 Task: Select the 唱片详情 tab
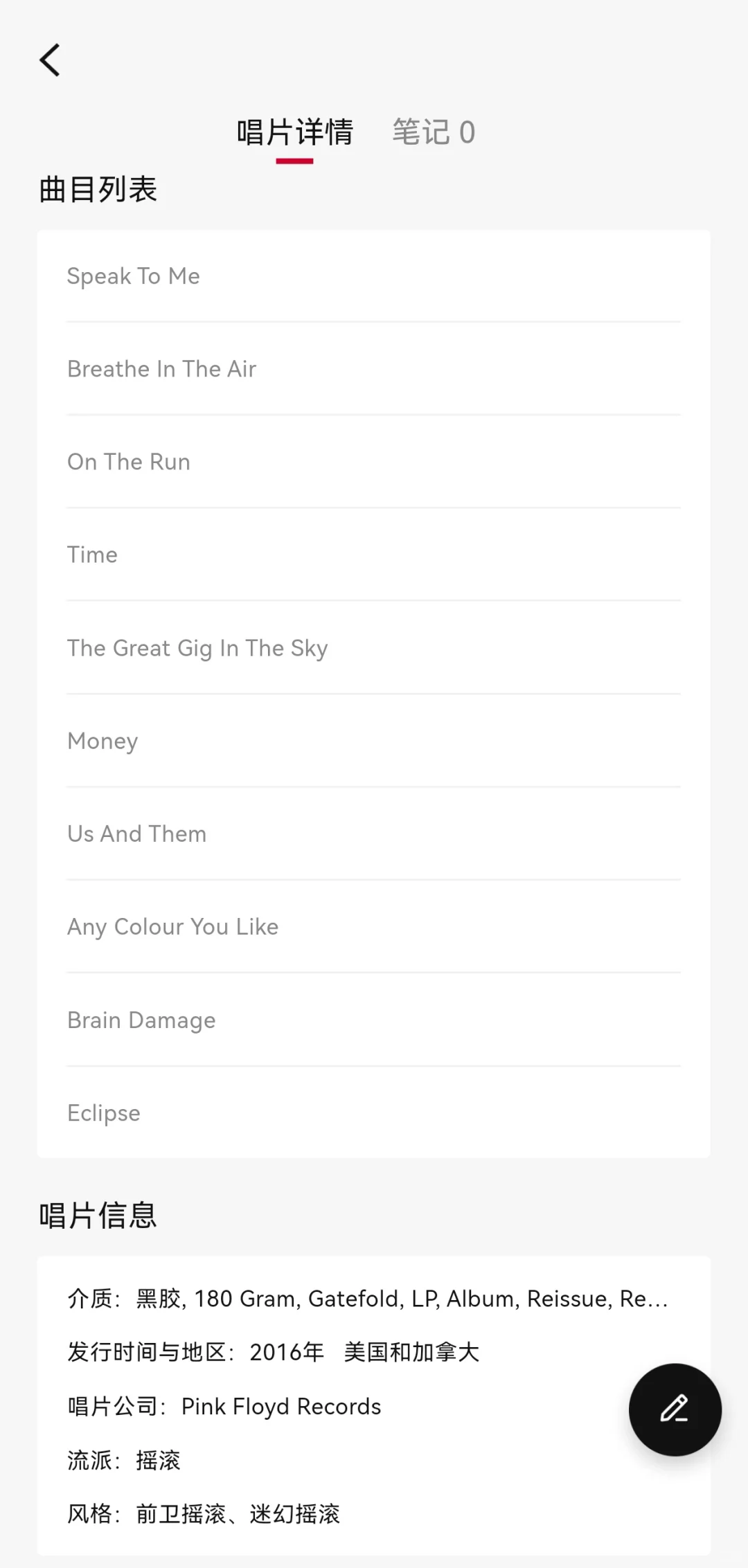pyautogui.click(x=295, y=132)
